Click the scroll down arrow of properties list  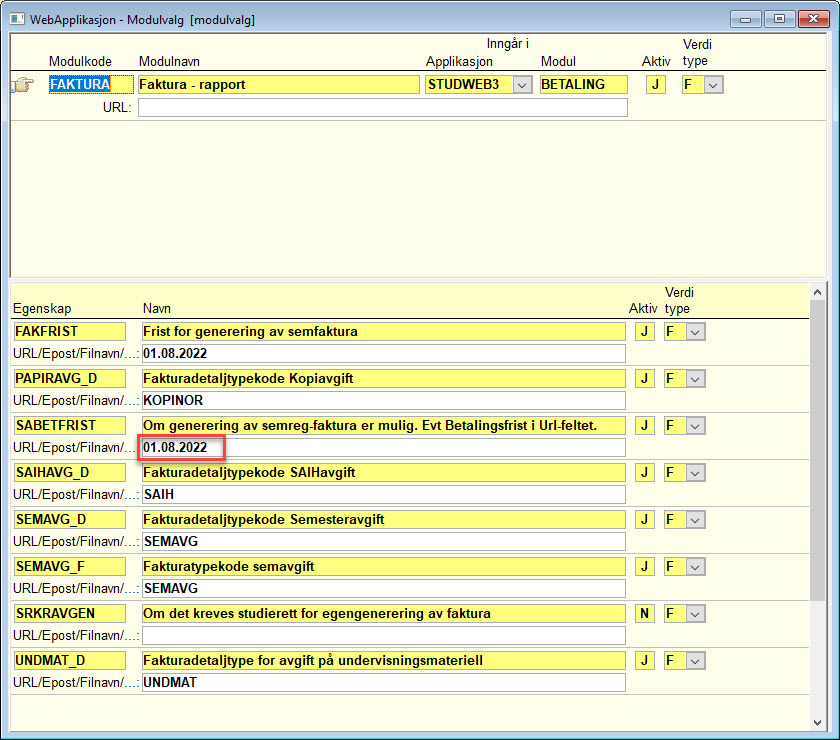tap(817, 723)
